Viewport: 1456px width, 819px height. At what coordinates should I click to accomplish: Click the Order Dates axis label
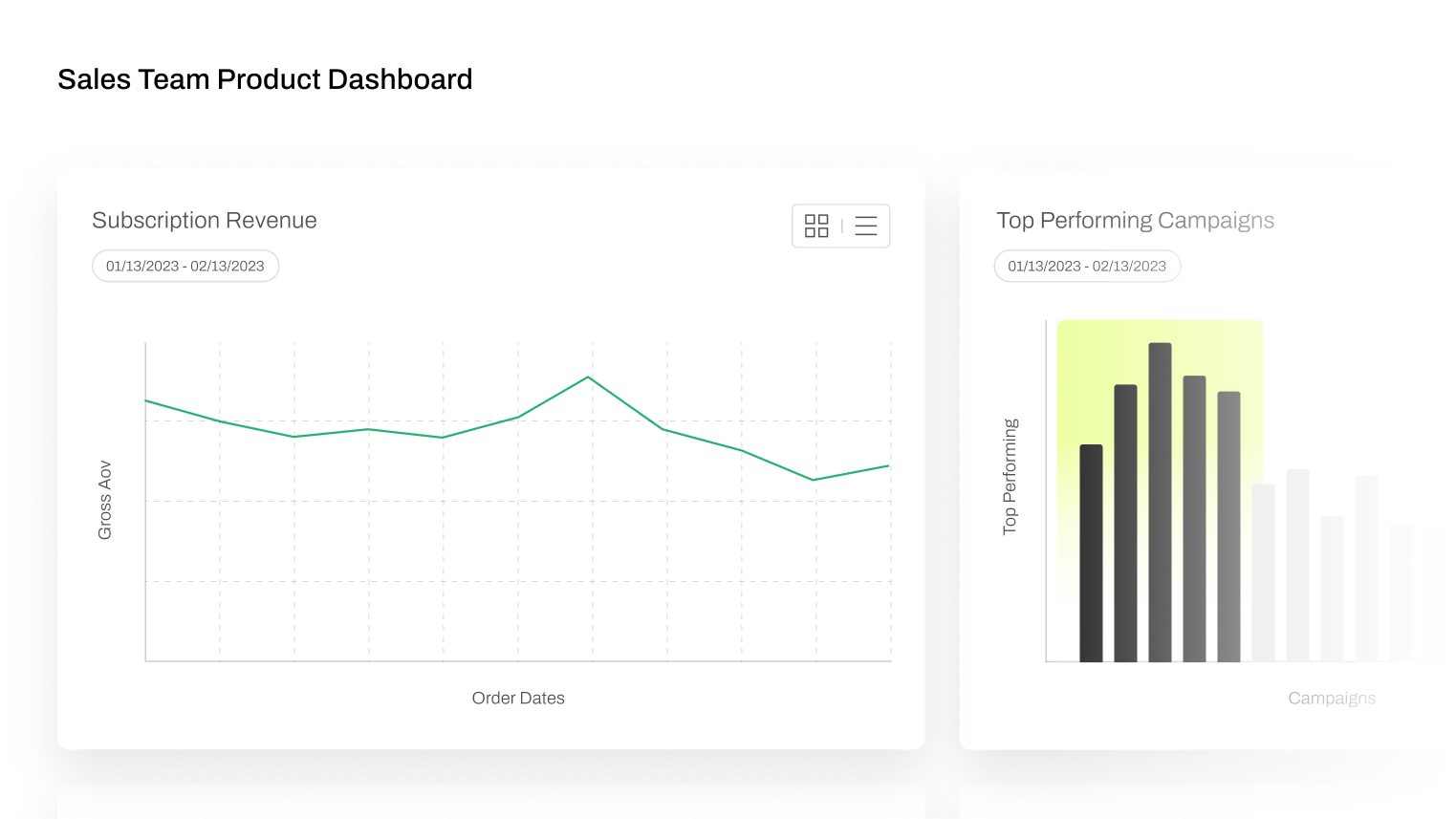tap(518, 698)
